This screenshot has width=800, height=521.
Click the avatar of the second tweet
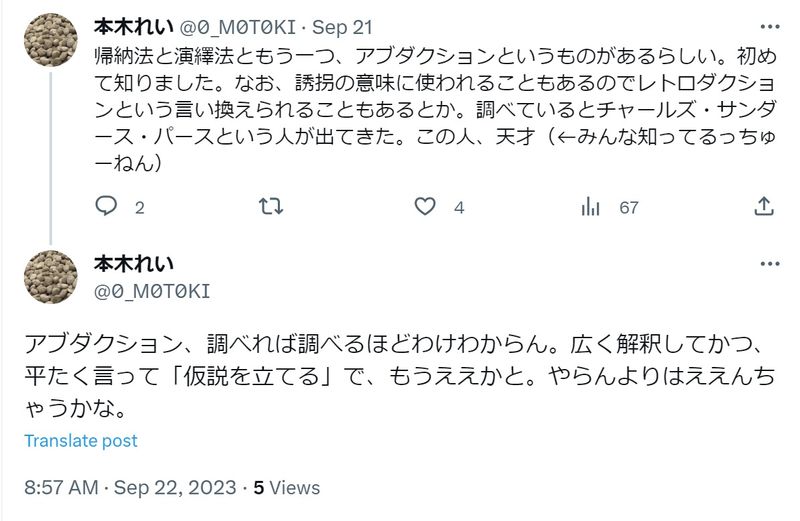[50, 277]
